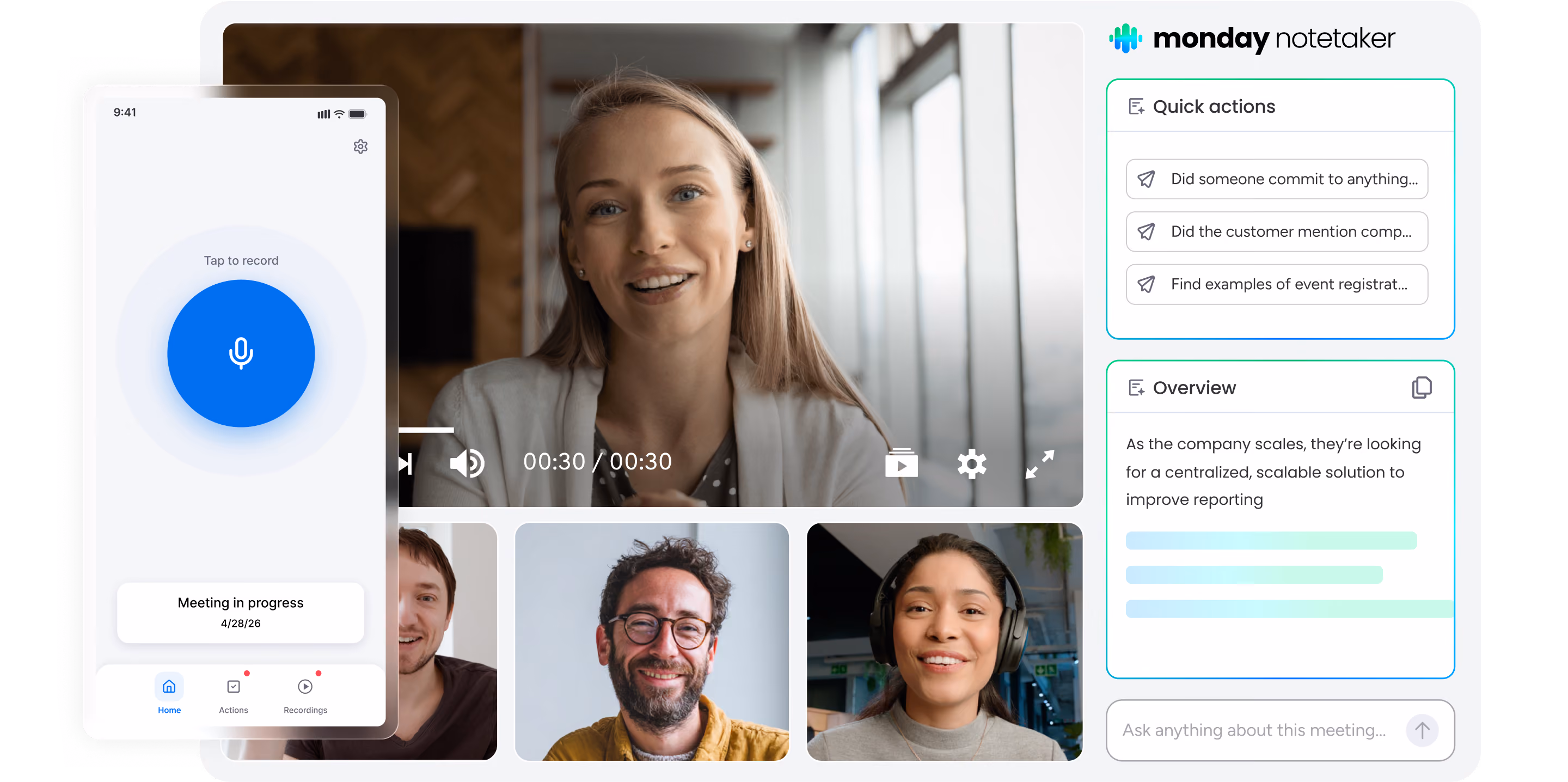Open video player settings gear
Image resolution: width=1568 pixels, height=782 pixels.
[971, 464]
